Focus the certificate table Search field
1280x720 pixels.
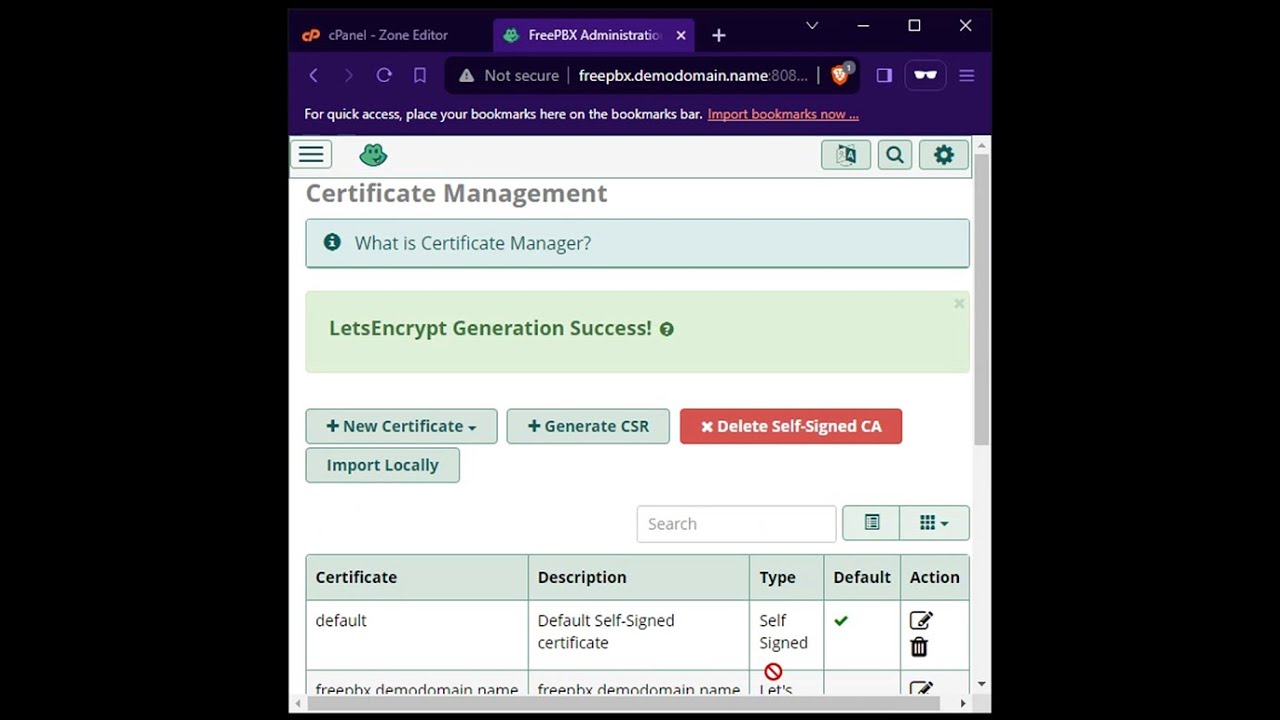736,523
